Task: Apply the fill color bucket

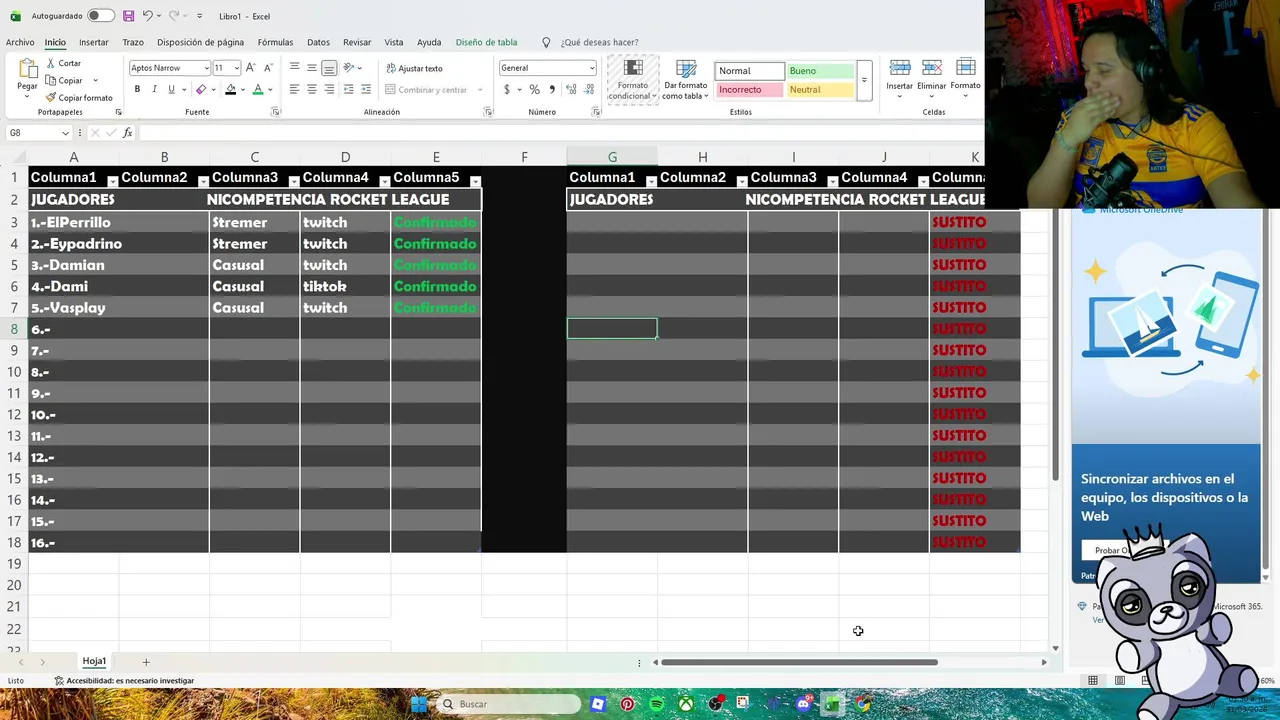Action: [230, 89]
